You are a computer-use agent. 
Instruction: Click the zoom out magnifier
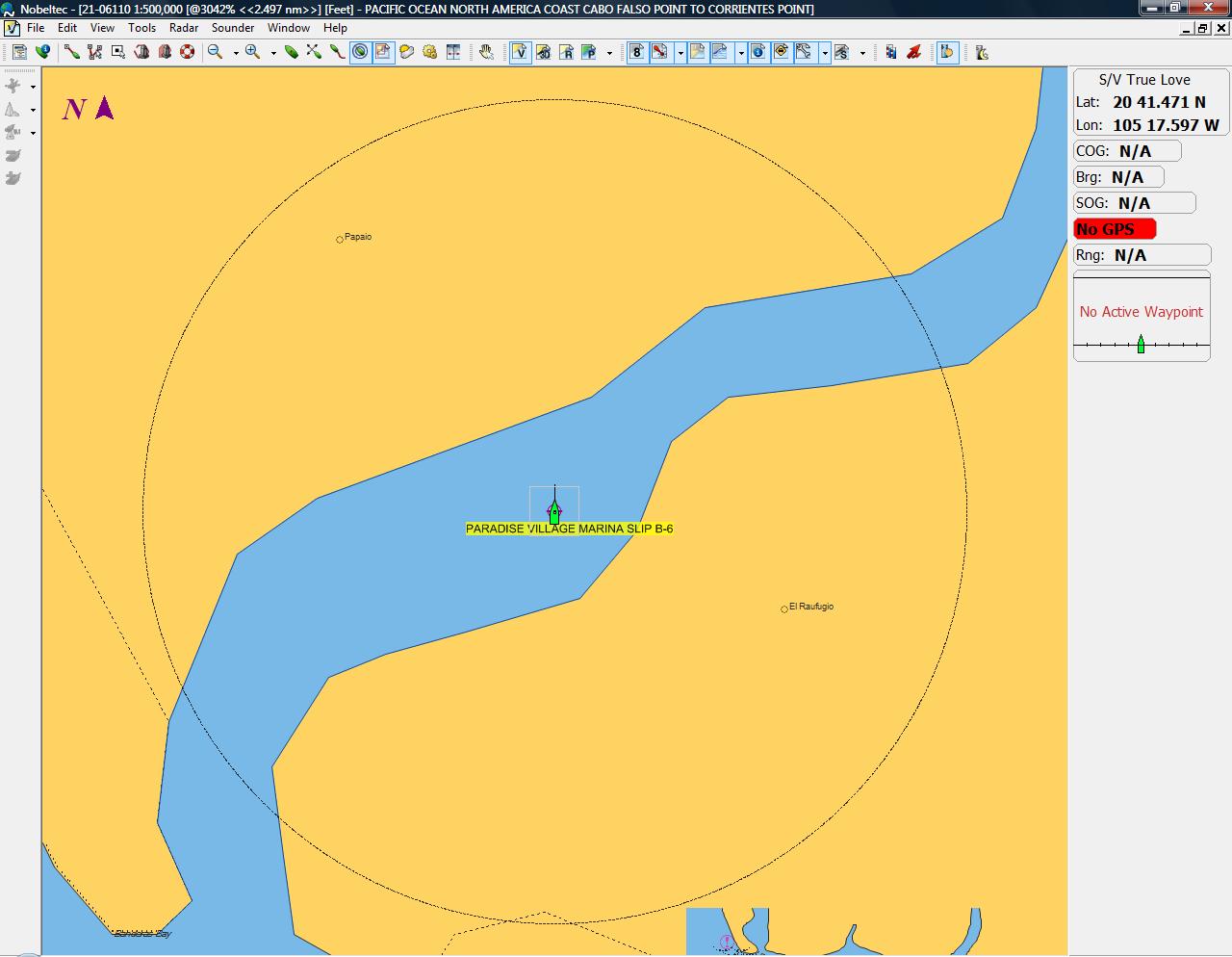[216, 52]
